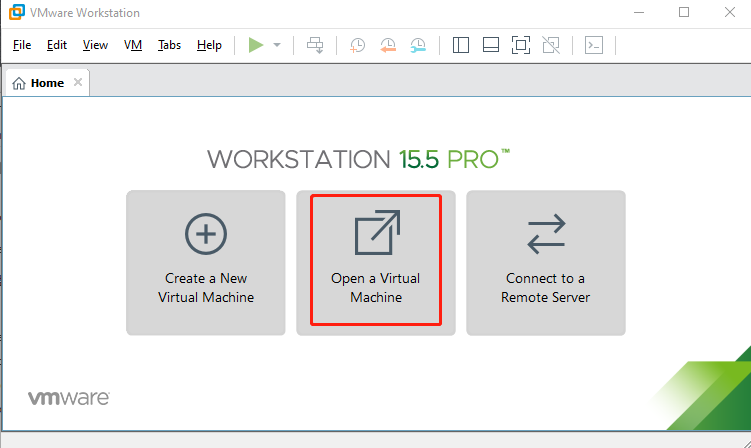751x448 pixels.
Task: Toggle the thumbnail bar view
Action: tap(491, 45)
